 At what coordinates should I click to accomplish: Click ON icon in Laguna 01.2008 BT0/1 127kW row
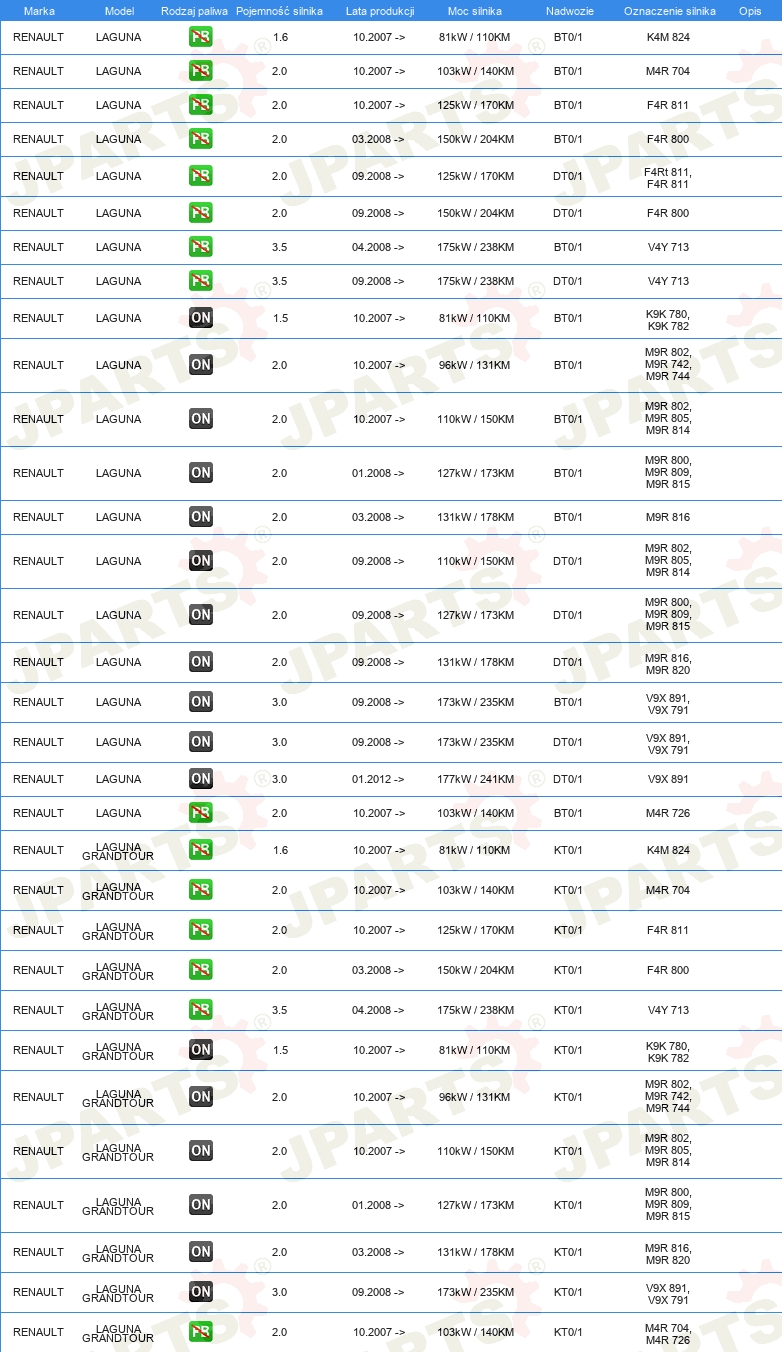click(x=201, y=473)
